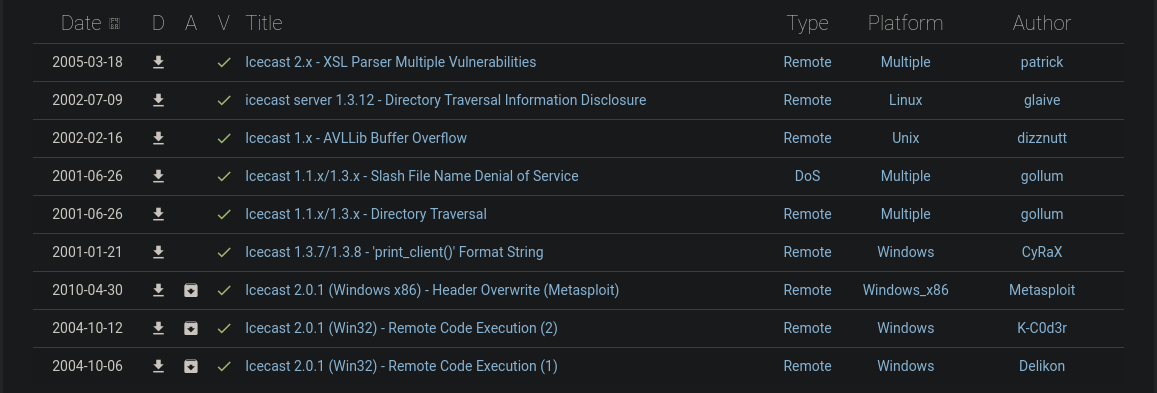Click verified checkmark on Directory Traversal row

pos(224,215)
